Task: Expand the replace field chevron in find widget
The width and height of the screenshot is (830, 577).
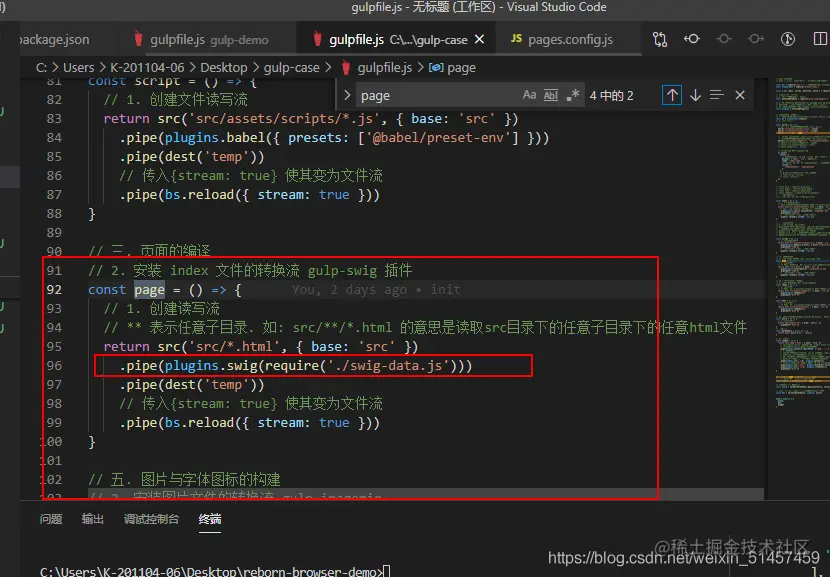Action: 347,95
